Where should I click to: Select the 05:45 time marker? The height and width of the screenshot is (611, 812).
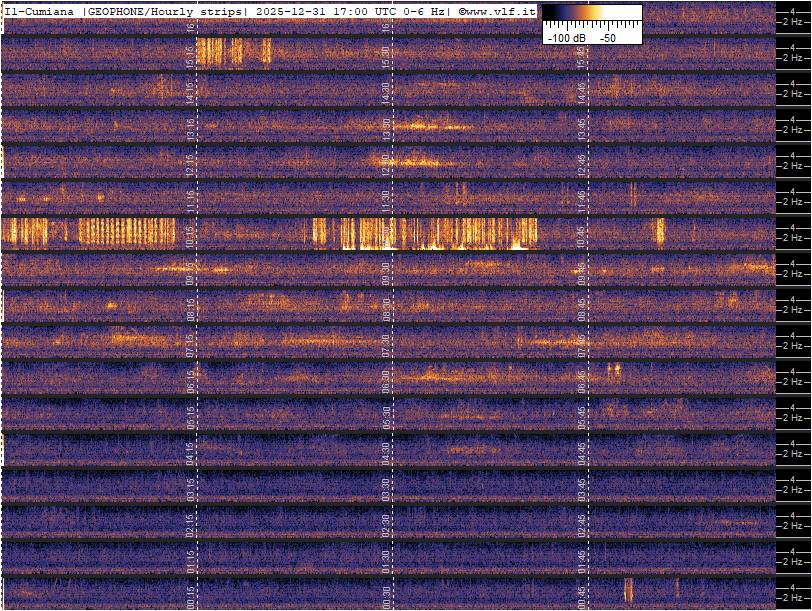tap(582, 416)
